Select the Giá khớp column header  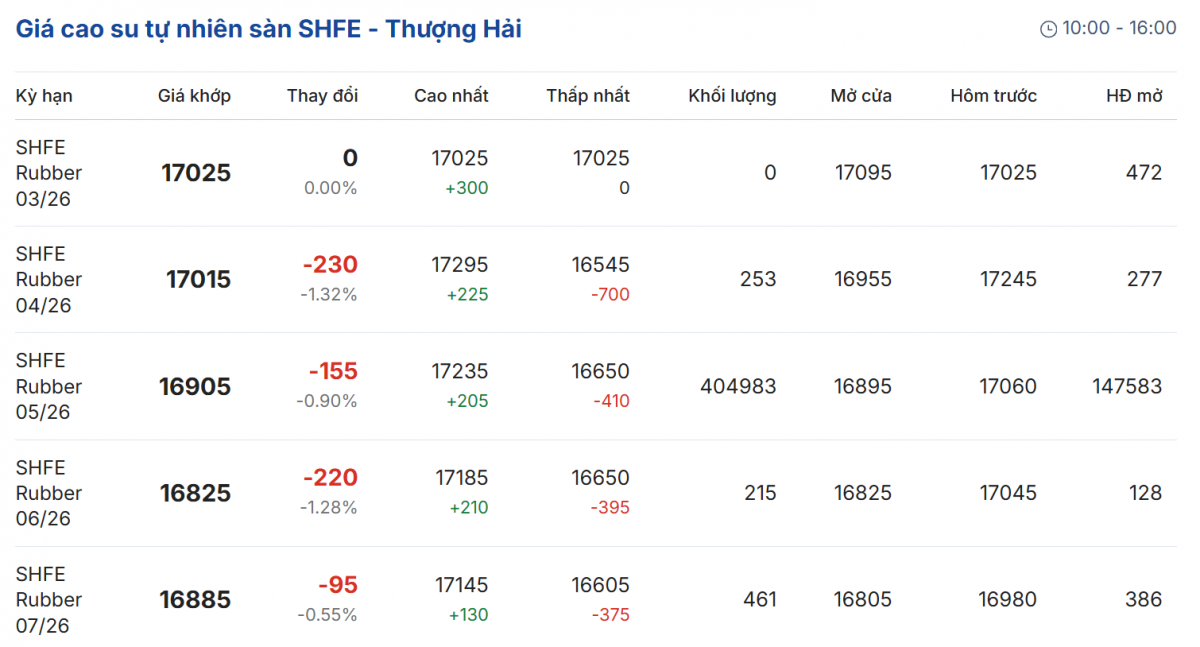tap(194, 96)
